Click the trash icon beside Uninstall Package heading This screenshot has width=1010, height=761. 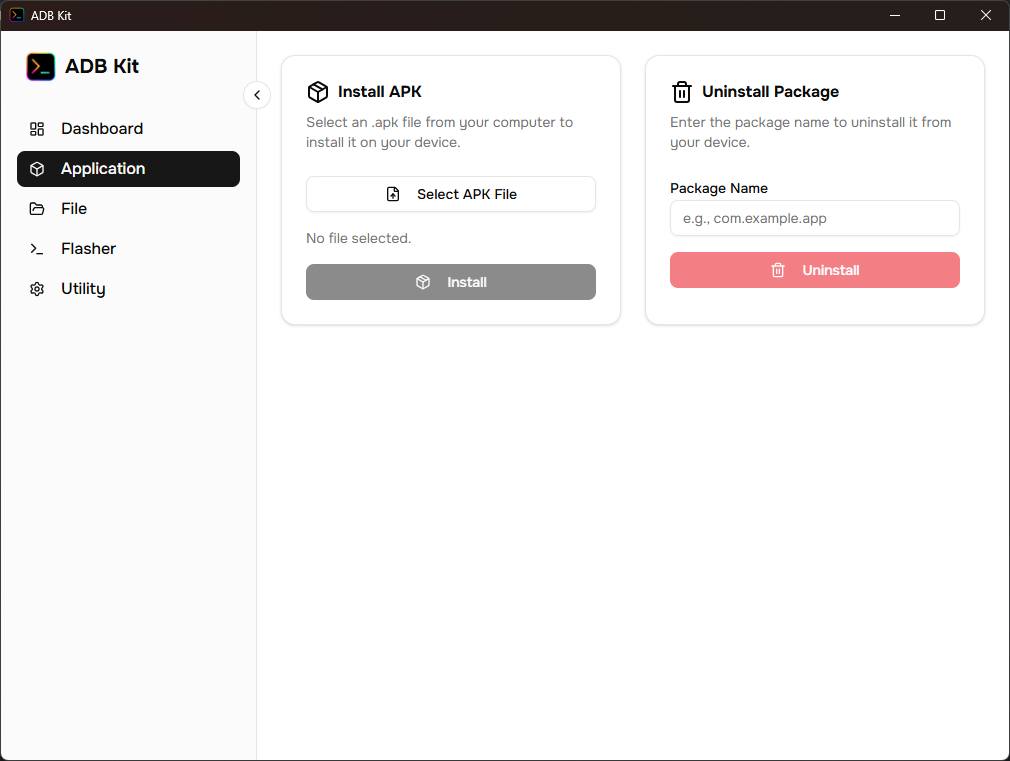681,92
